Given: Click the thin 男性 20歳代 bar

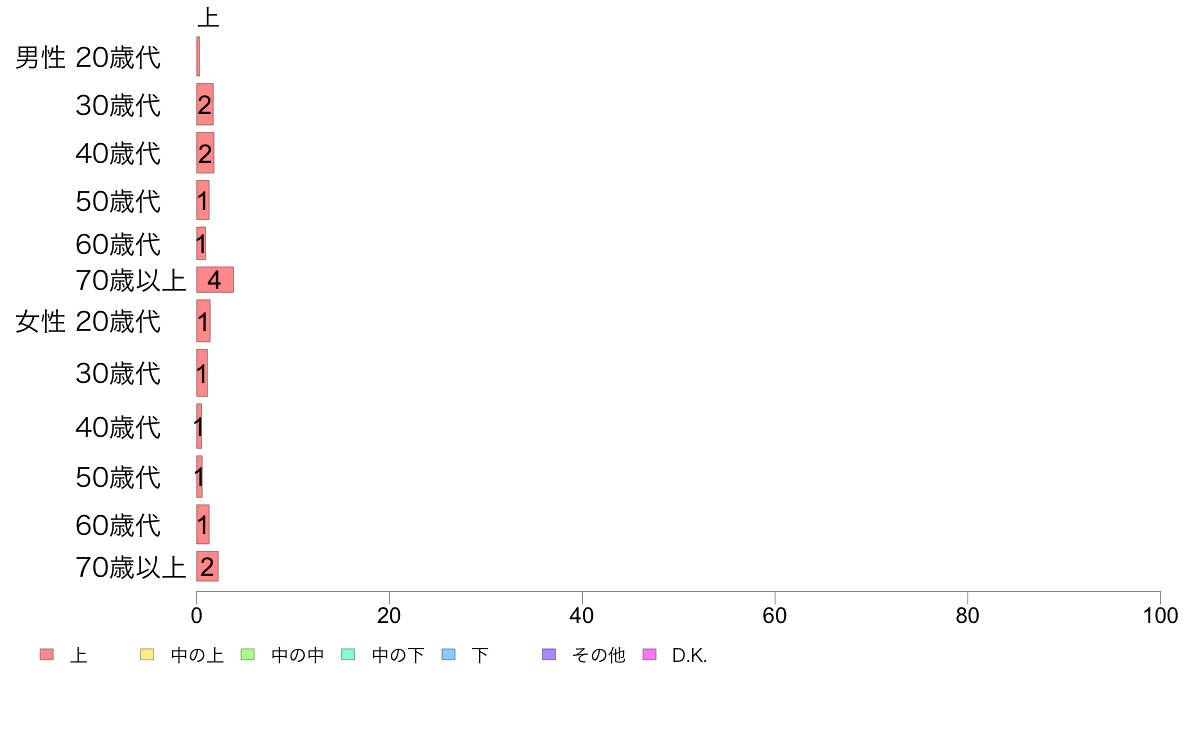Looking at the screenshot, I should [x=198, y=56].
